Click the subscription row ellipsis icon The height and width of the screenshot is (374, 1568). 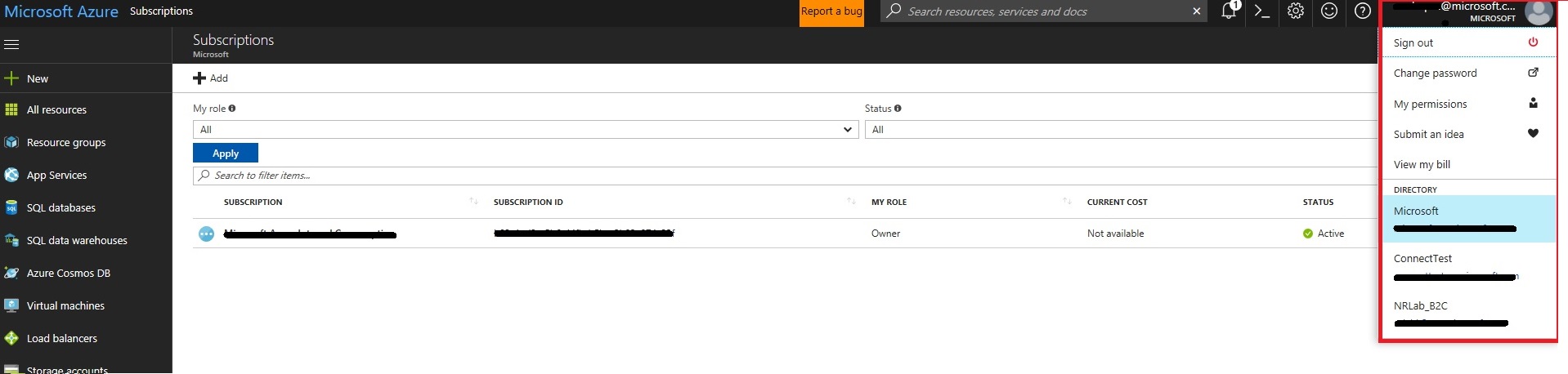click(207, 234)
